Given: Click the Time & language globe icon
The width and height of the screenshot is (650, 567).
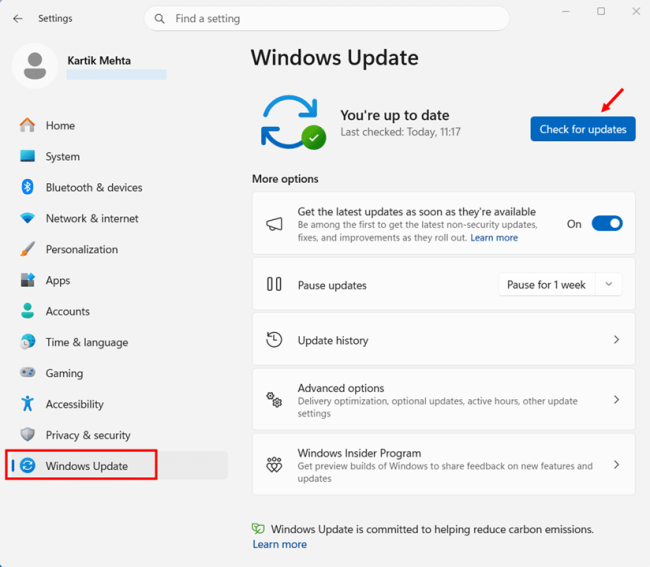Looking at the screenshot, I should tap(27, 342).
